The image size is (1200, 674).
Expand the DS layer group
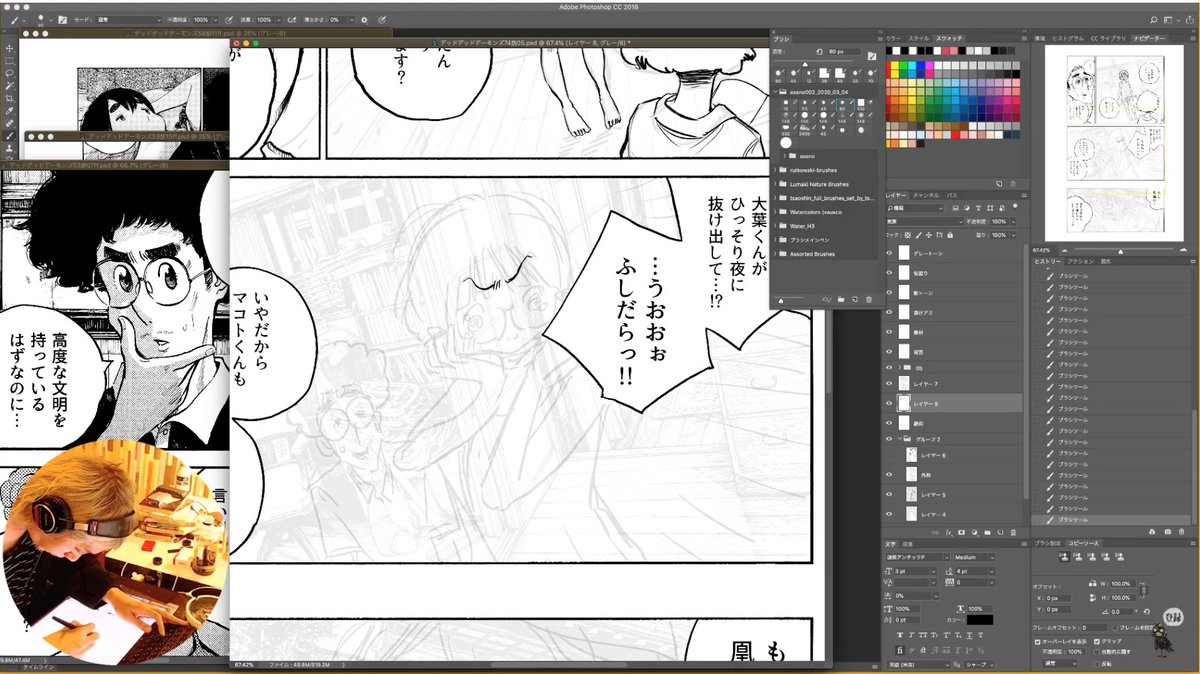(x=900, y=367)
